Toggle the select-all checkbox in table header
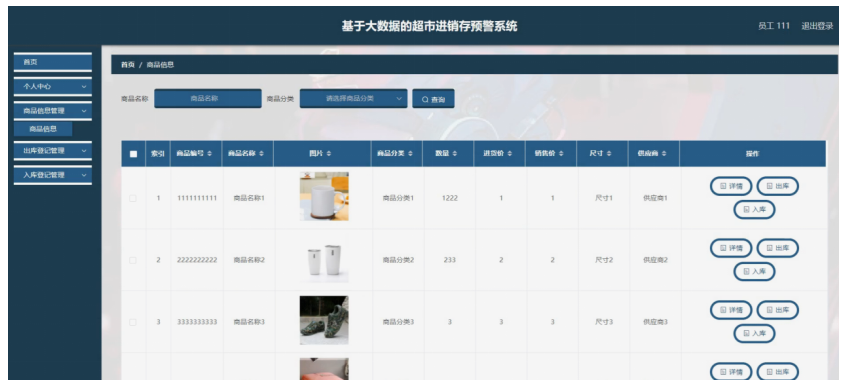The image size is (853, 384). [x=133, y=154]
